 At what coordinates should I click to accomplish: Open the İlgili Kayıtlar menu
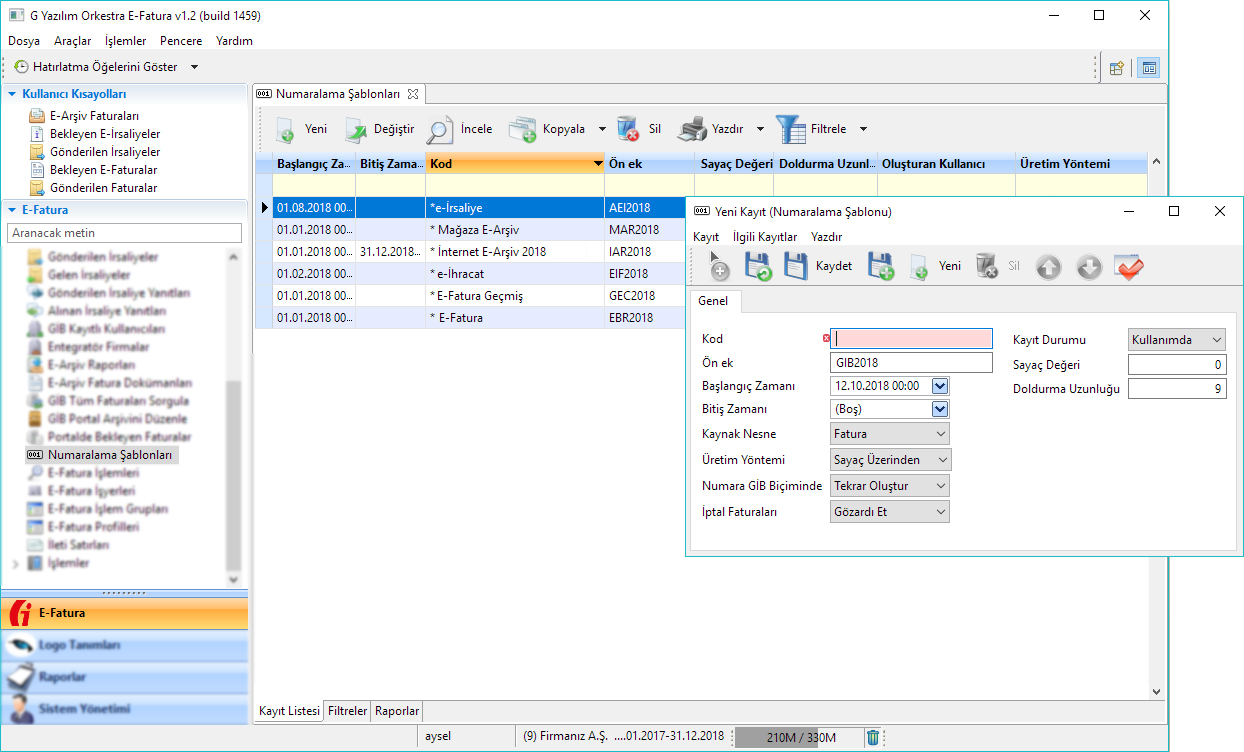765,237
